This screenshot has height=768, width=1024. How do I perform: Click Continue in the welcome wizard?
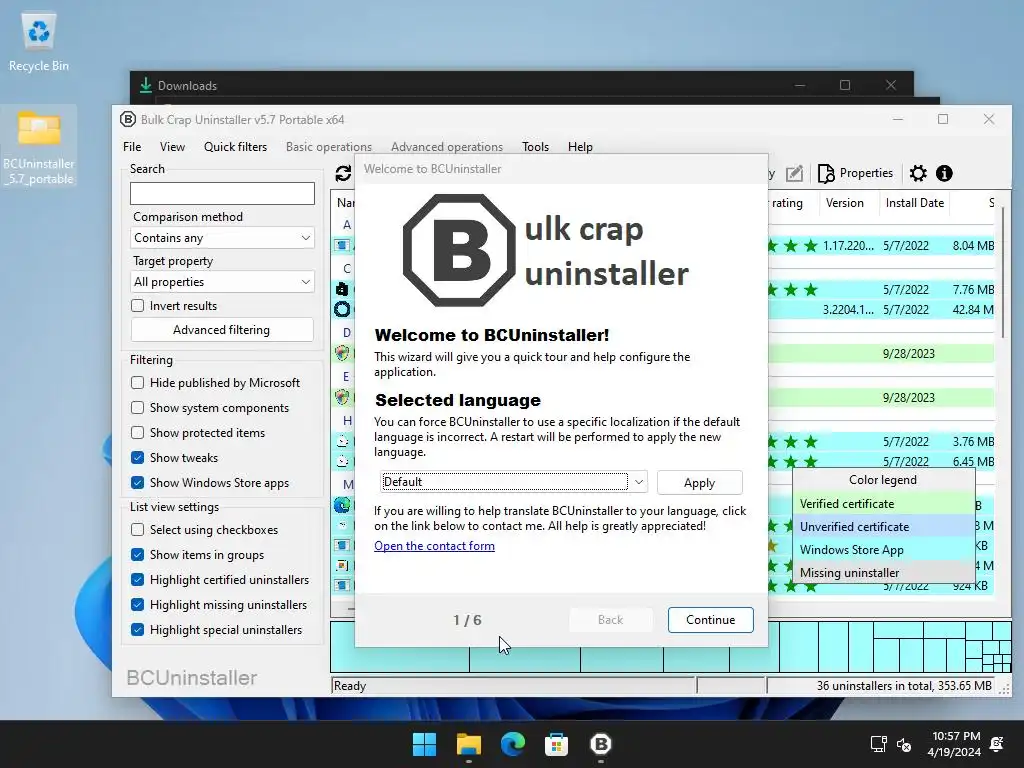click(711, 620)
